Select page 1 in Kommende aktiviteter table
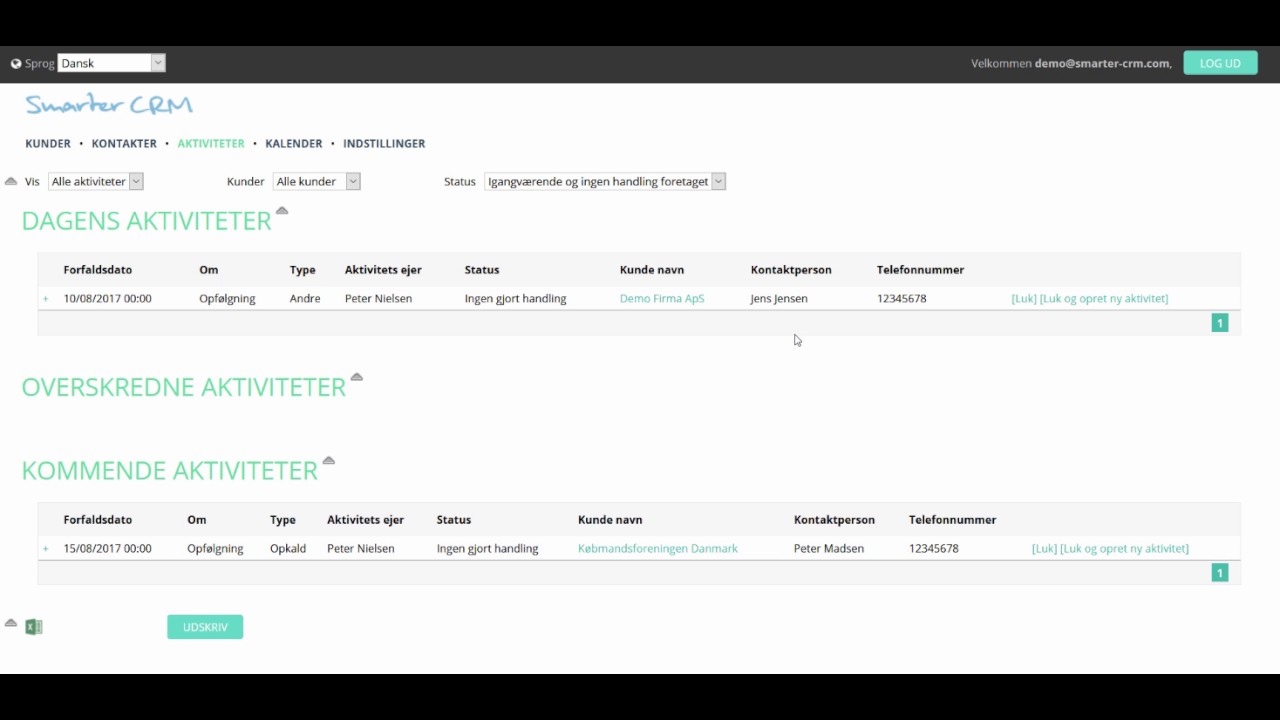Image resolution: width=1280 pixels, height=720 pixels. (x=1220, y=573)
